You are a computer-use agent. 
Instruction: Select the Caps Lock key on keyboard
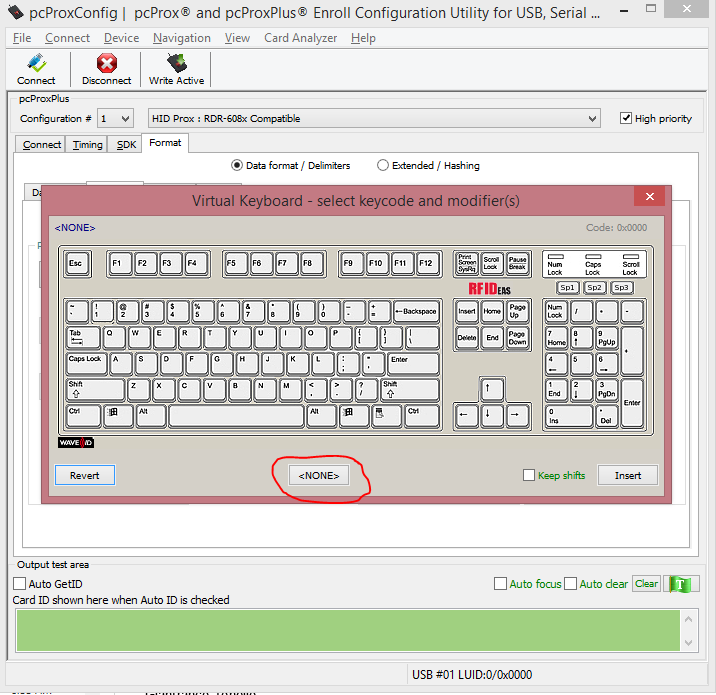pos(86,364)
